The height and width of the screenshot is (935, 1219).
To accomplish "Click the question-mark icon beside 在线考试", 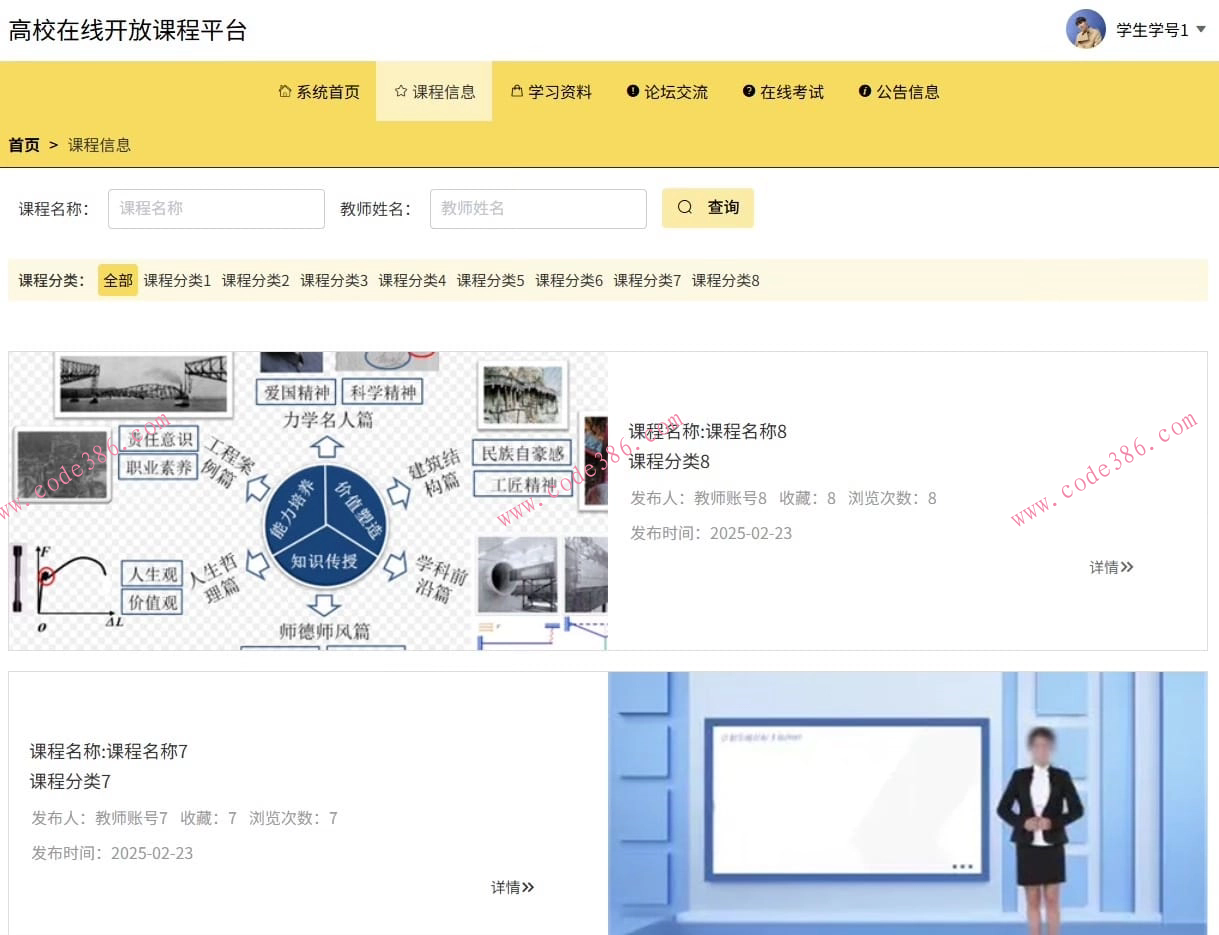I will pyautogui.click(x=747, y=91).
